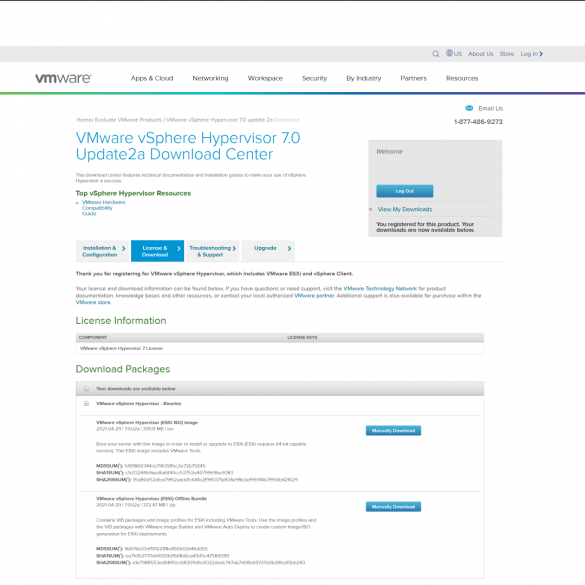Manually download the ESXi ISO image
Screen dimensions: 585x585
coord(393,431)
